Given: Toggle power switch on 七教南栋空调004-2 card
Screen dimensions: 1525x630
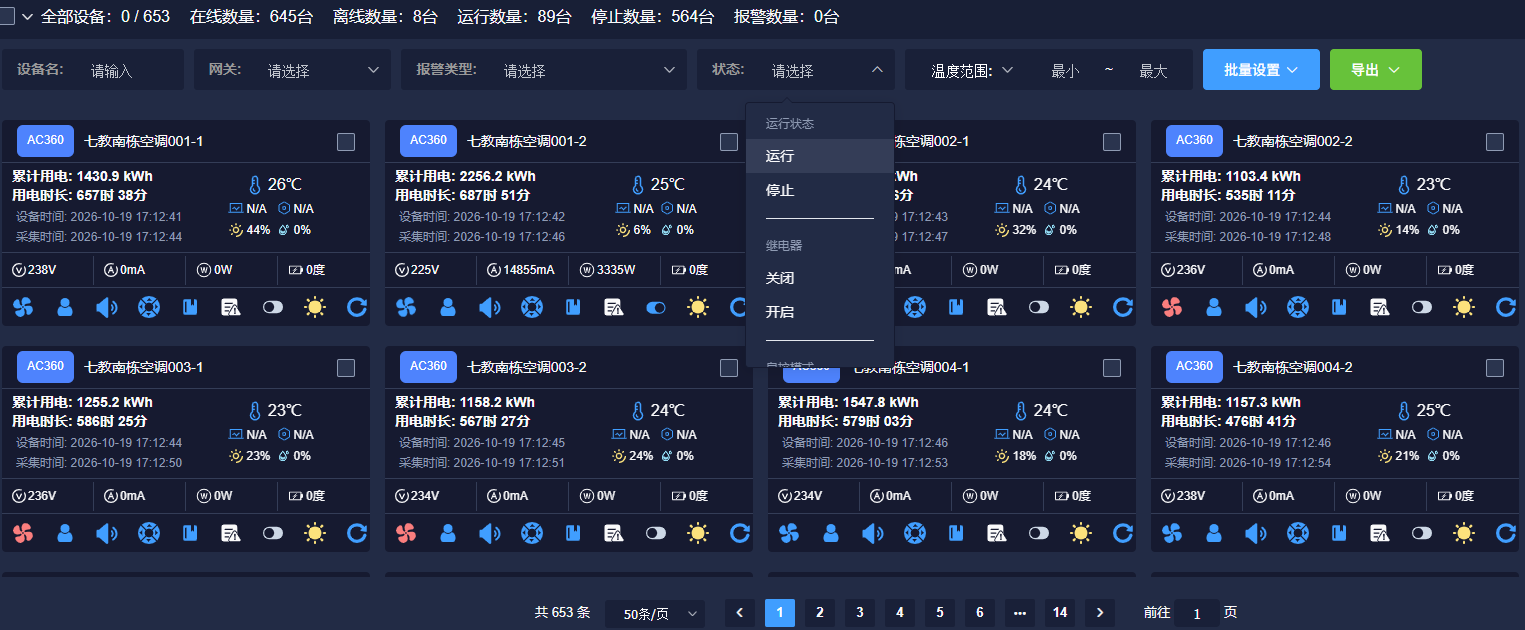Looking at the screenshot, I should point(1422,533).
